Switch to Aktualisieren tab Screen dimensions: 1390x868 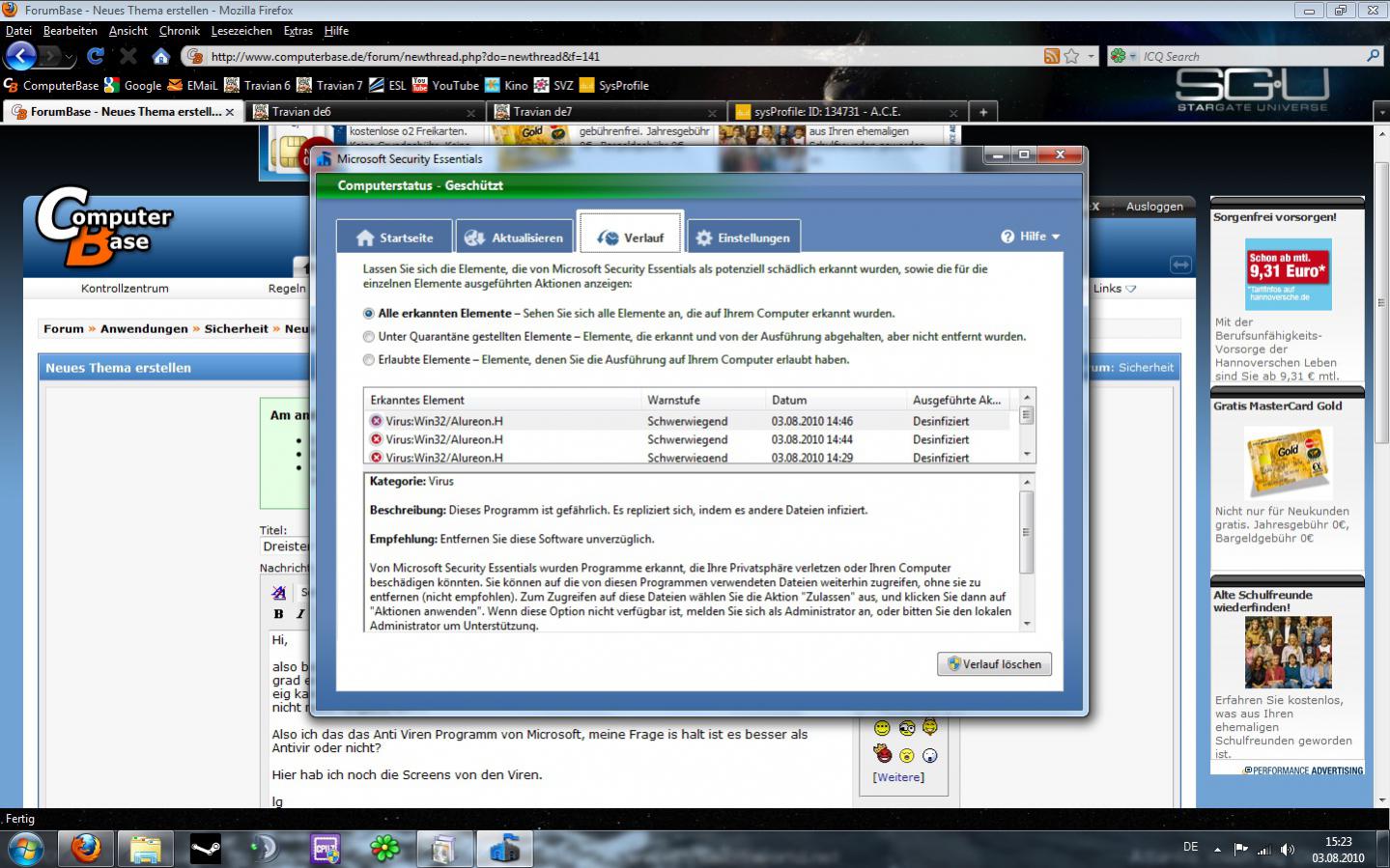[x=514, y=238]
